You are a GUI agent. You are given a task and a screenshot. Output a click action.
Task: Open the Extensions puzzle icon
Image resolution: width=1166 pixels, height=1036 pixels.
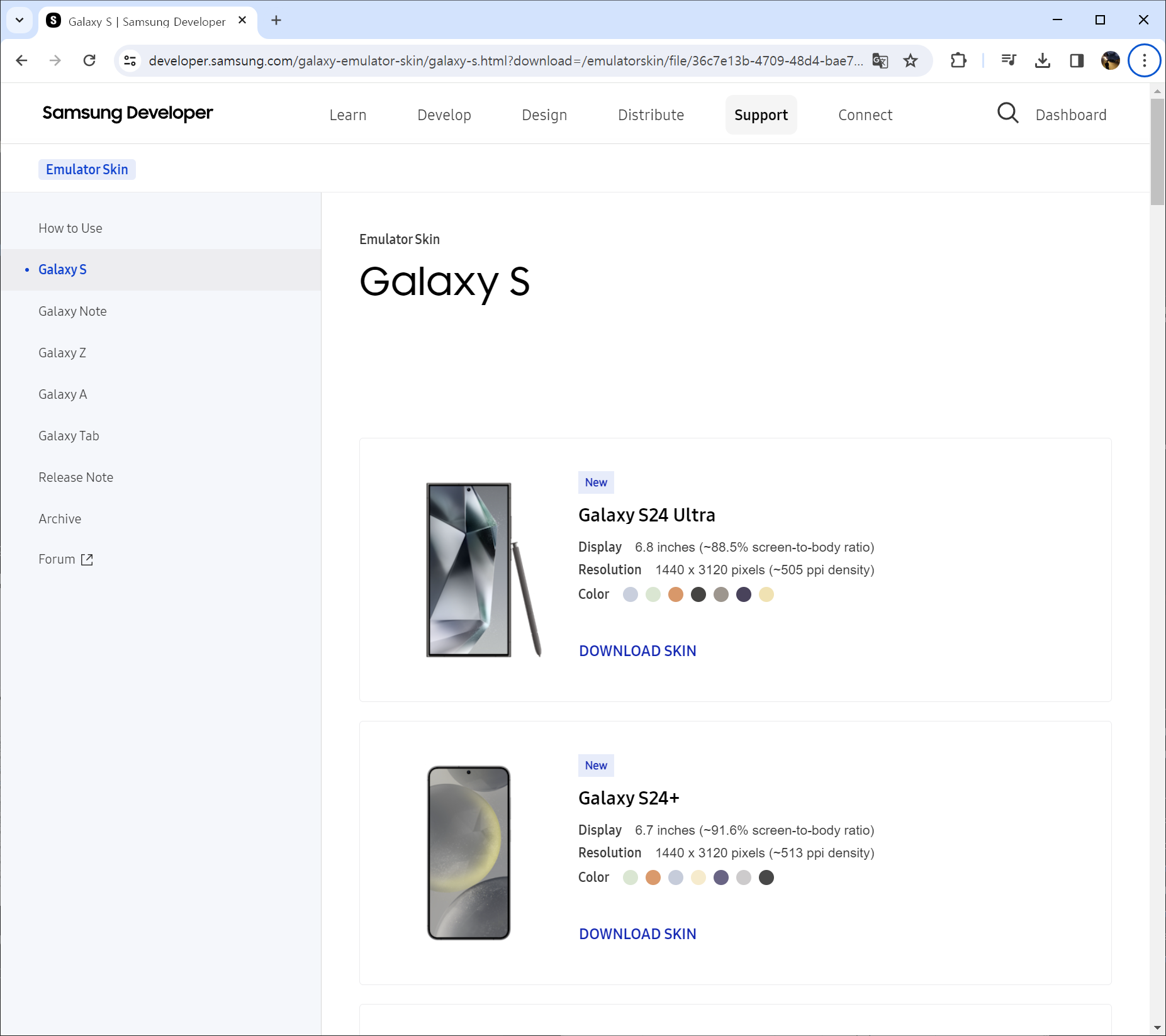(958, 60)
